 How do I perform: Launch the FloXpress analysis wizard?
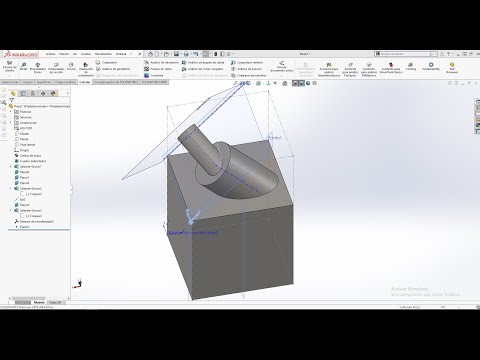pyautogui.click(x=350, y=69)
